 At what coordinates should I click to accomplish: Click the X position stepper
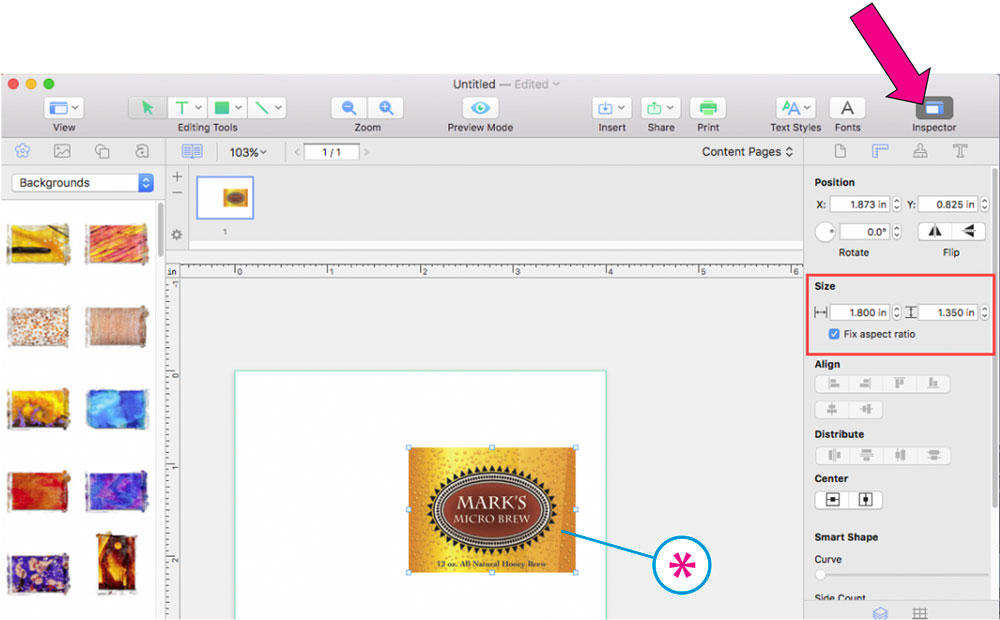coord(897,204)
